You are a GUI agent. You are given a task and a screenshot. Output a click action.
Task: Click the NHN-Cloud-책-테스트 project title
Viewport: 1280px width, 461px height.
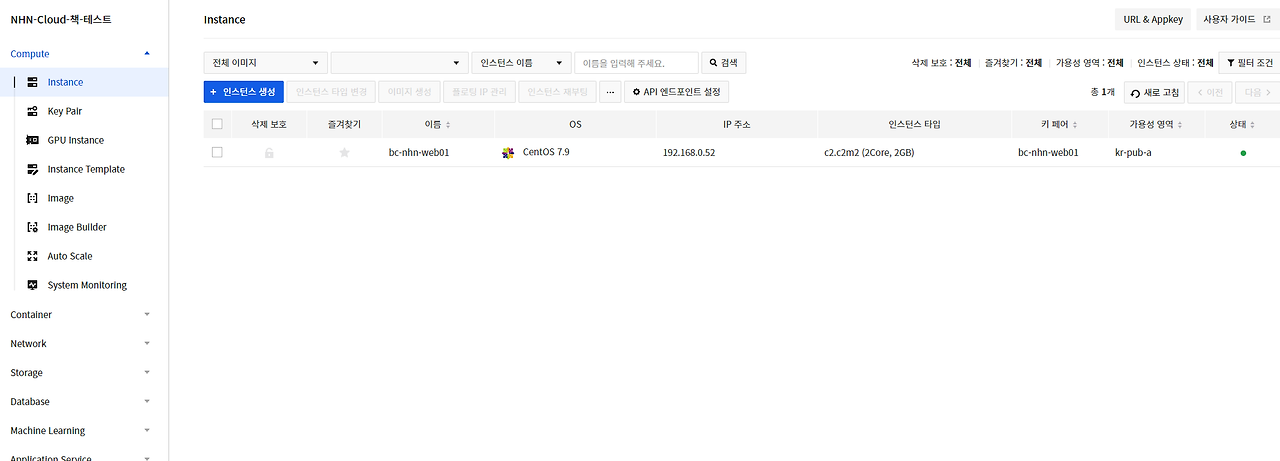point(61,19)
